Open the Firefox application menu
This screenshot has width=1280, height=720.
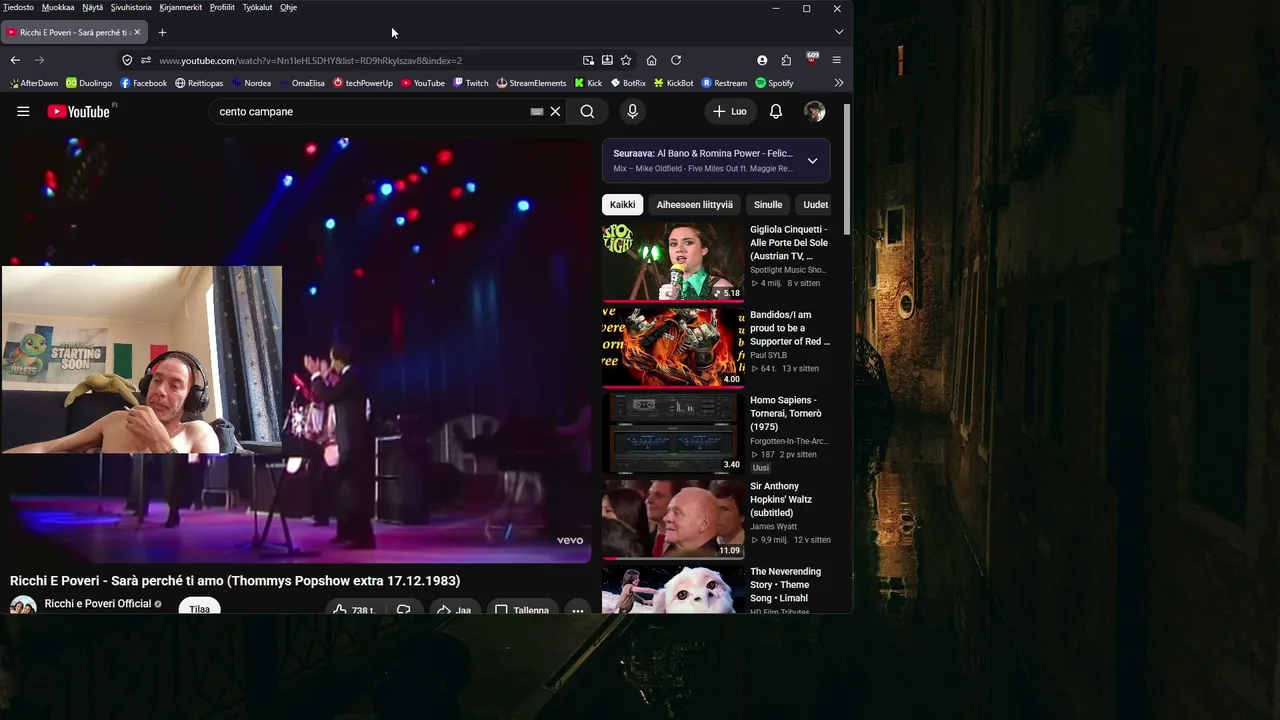(x=837, y=60)
